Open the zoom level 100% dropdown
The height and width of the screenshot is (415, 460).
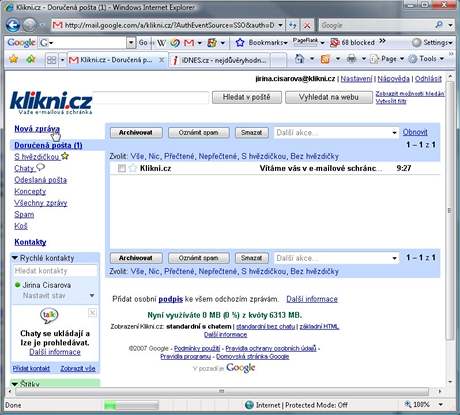pos(440,405)
